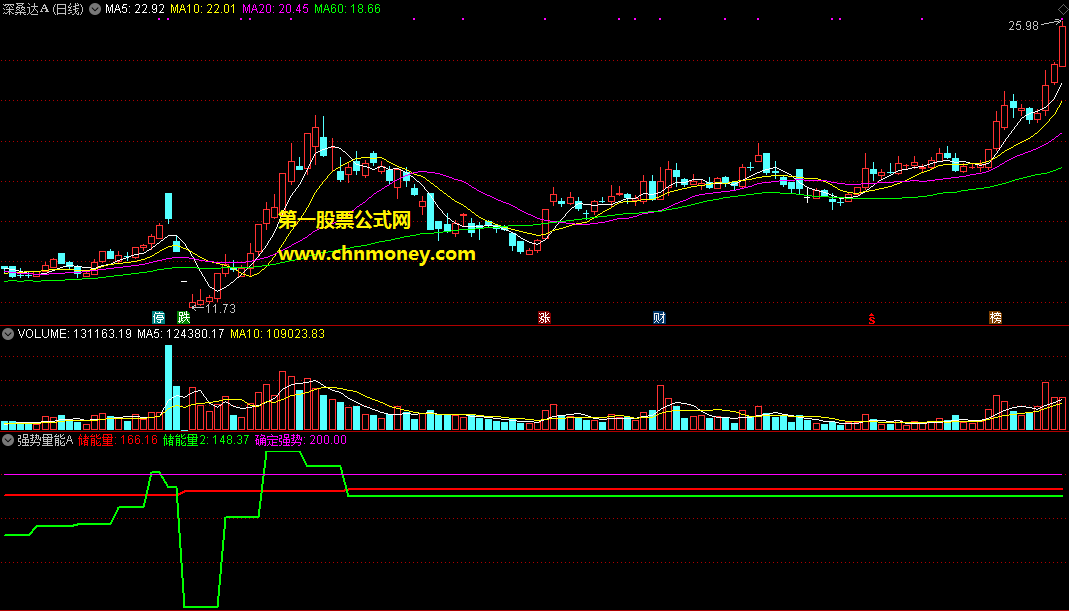Screen dimensions: 1069x611
Task: Click the MA60: 18.66 label
Action: (x=348, y=9)
